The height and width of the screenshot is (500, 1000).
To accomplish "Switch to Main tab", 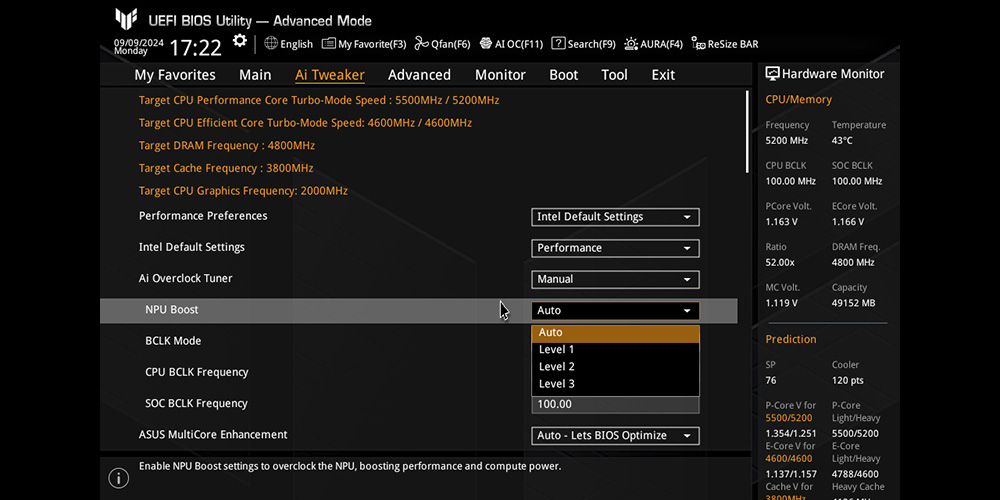I will [x=255, y=75].
